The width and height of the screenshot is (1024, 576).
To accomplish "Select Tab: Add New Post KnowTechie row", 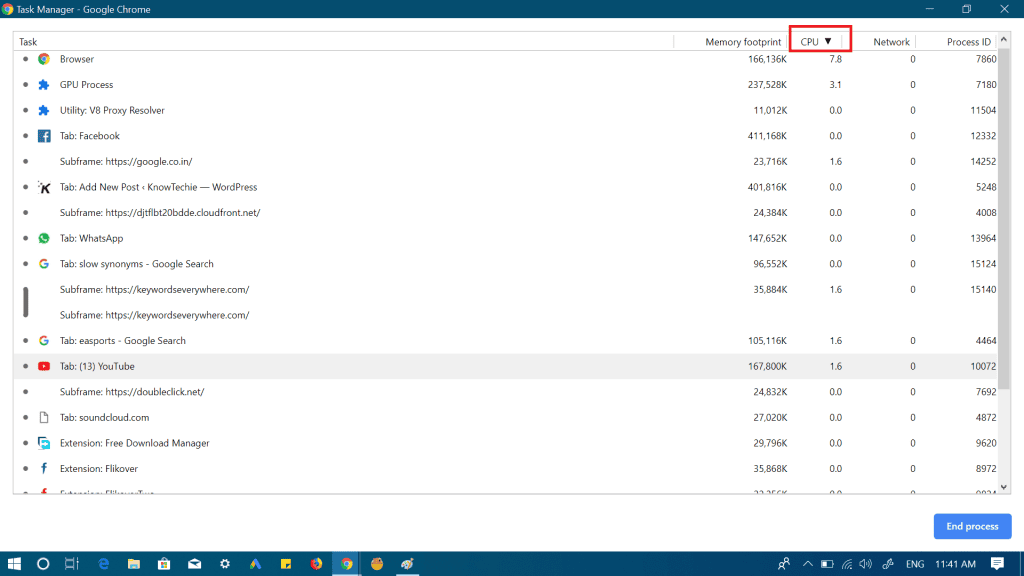I will point(505,187).
